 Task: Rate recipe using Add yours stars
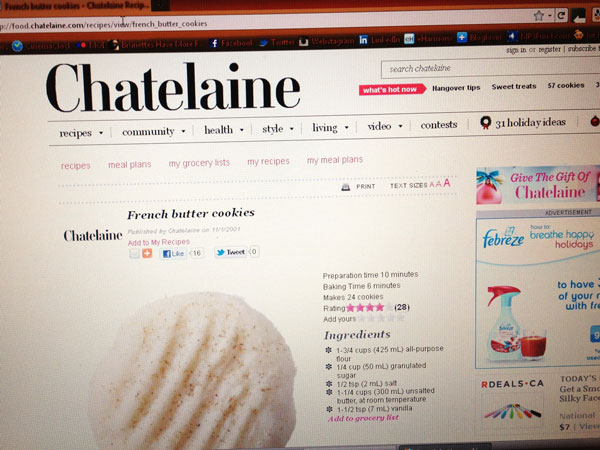tap(381, 318)
